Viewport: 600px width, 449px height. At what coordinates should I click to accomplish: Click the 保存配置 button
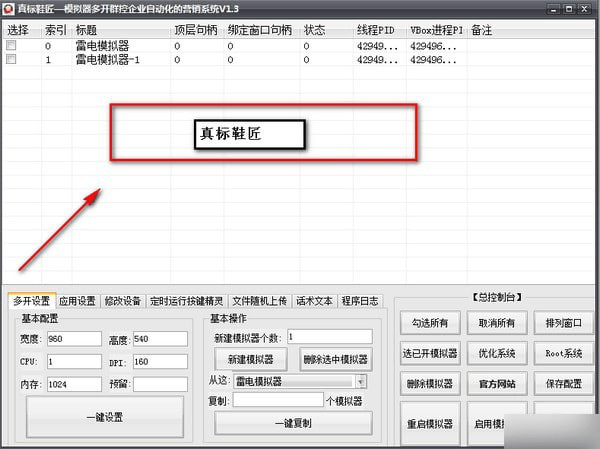point(564,384)
